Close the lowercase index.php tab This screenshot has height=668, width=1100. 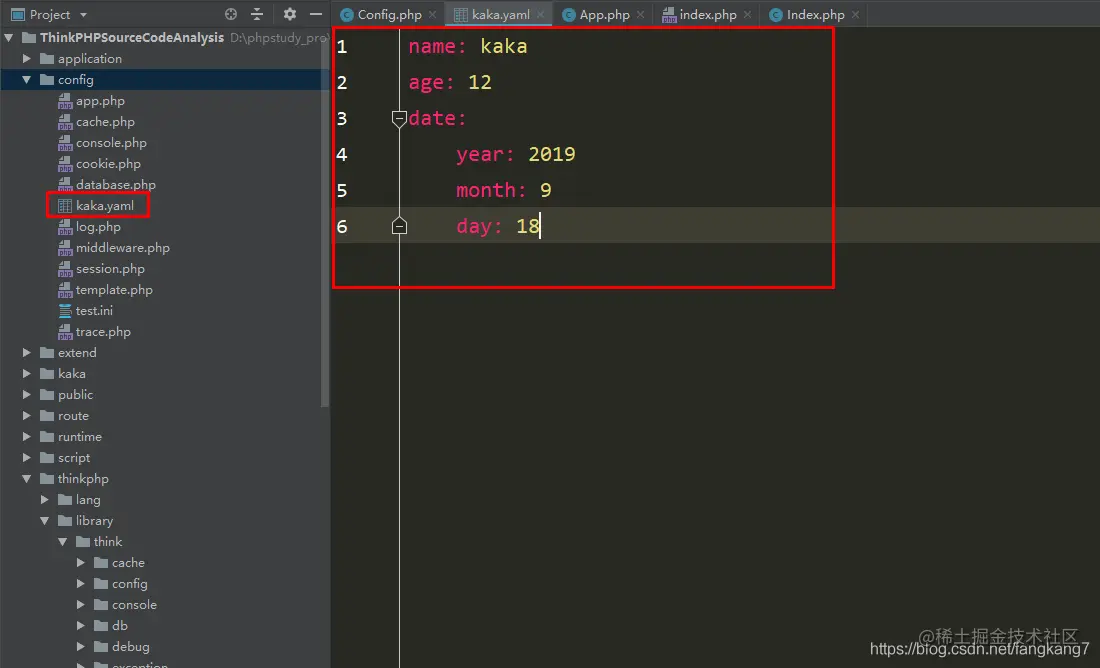click(747, 15)
